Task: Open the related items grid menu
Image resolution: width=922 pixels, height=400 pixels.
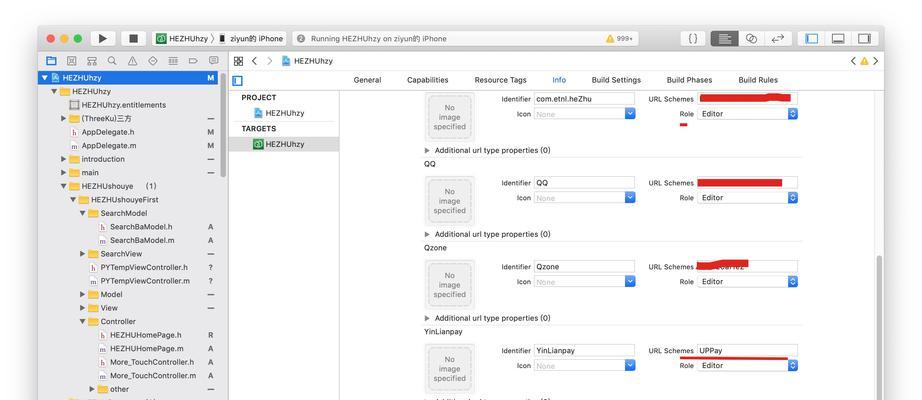Action: click(238, 61)
